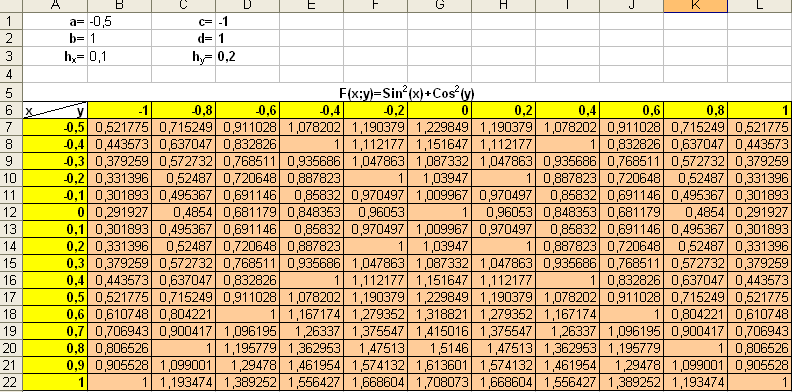Click the yellow x value 0,8 in column A

pyautogui.click(x=56, y=348)
